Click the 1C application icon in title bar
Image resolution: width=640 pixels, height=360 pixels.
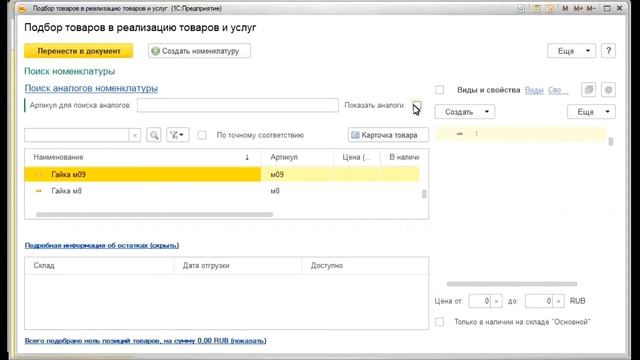[x=22, y=8]
